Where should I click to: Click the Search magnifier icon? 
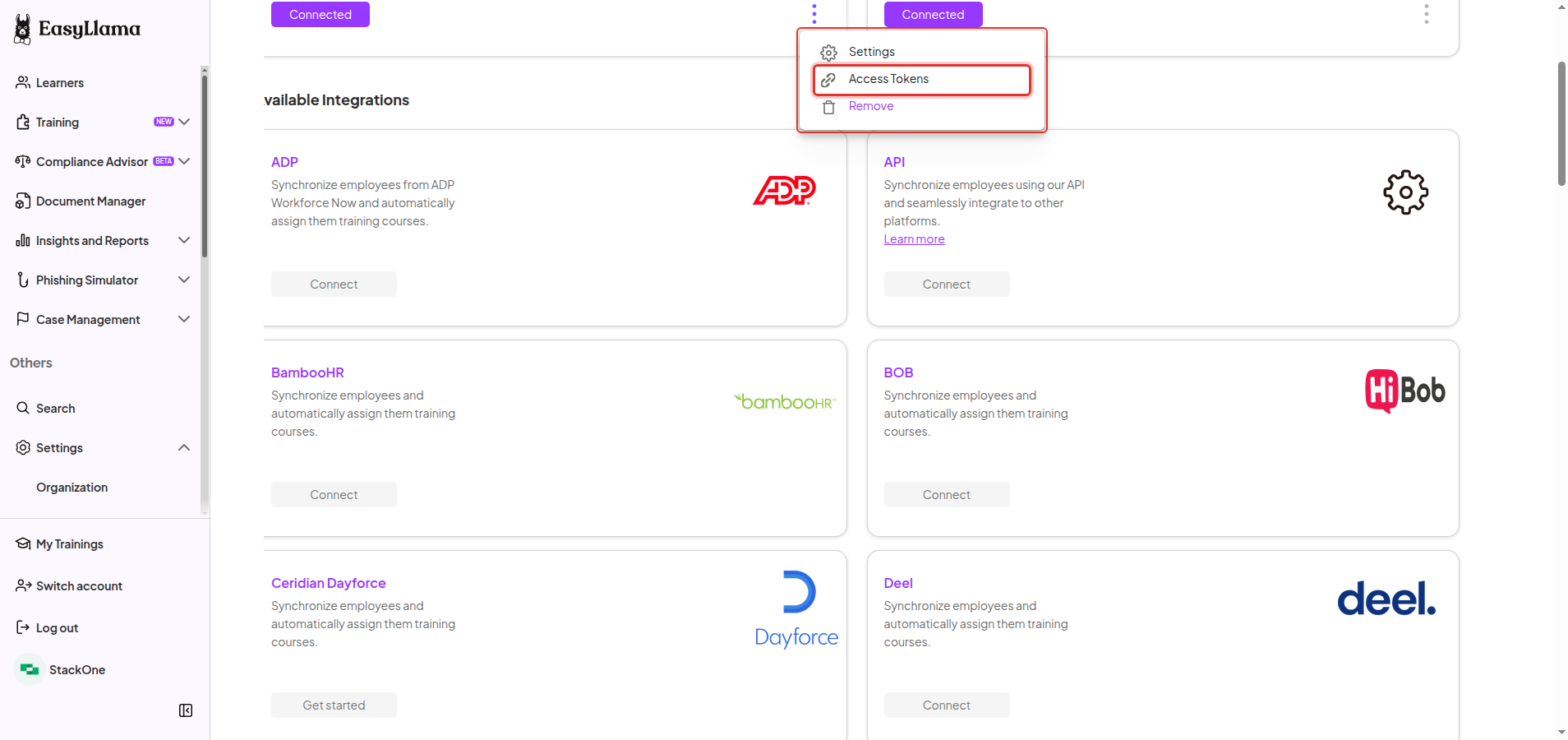coord(23,408)
